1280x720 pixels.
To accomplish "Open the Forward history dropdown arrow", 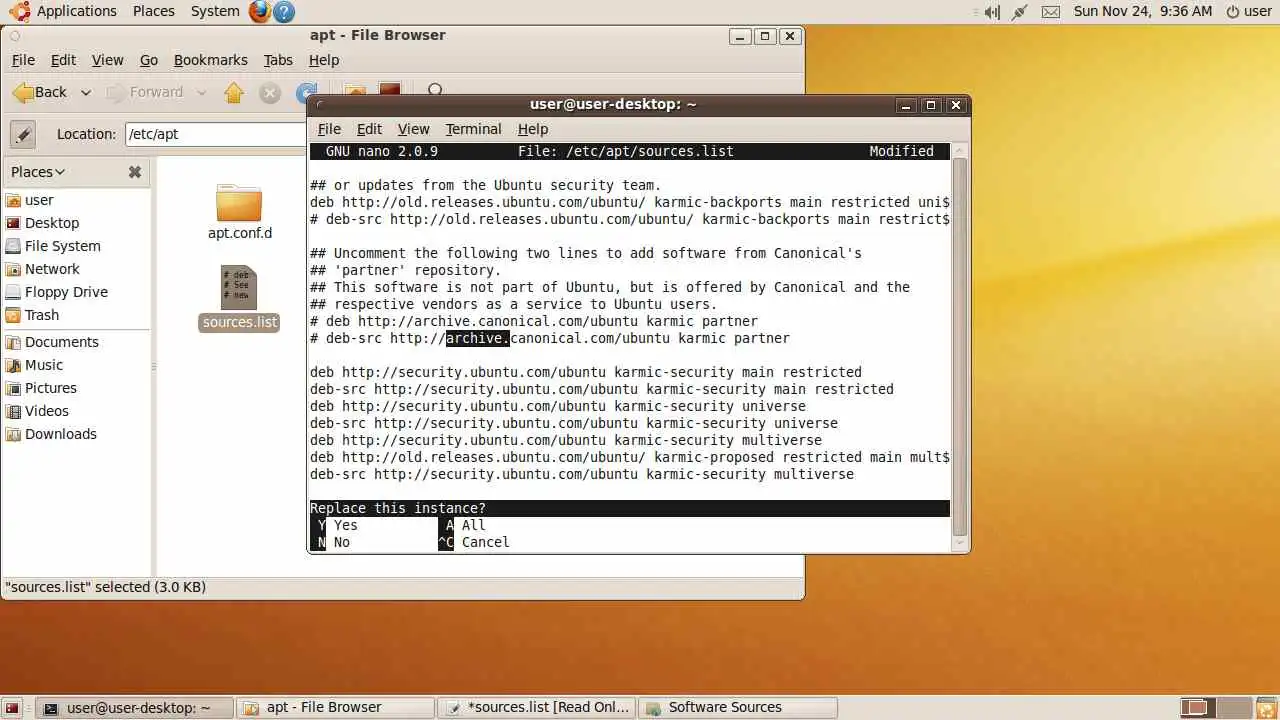I will point(201,93).
